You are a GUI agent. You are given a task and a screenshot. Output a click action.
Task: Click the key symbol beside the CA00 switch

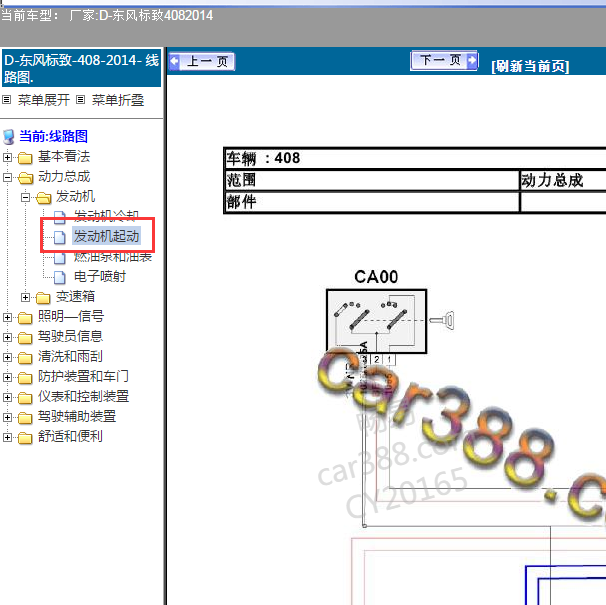coord(442,320)
